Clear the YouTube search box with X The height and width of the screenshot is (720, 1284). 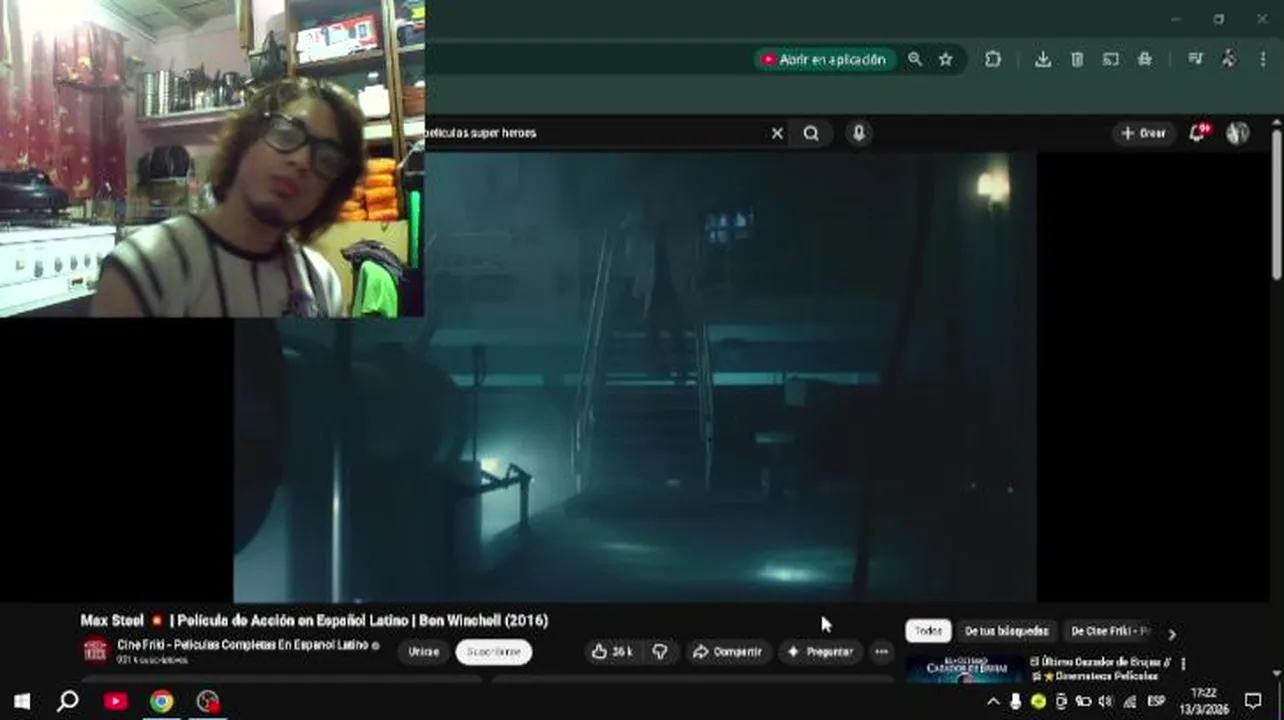point(777,133)
